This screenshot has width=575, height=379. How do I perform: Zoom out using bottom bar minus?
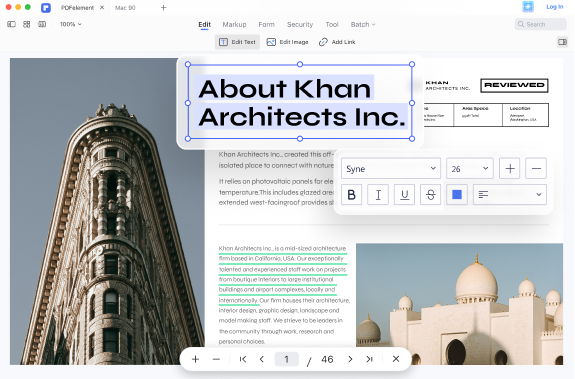[x=216, y=359]
